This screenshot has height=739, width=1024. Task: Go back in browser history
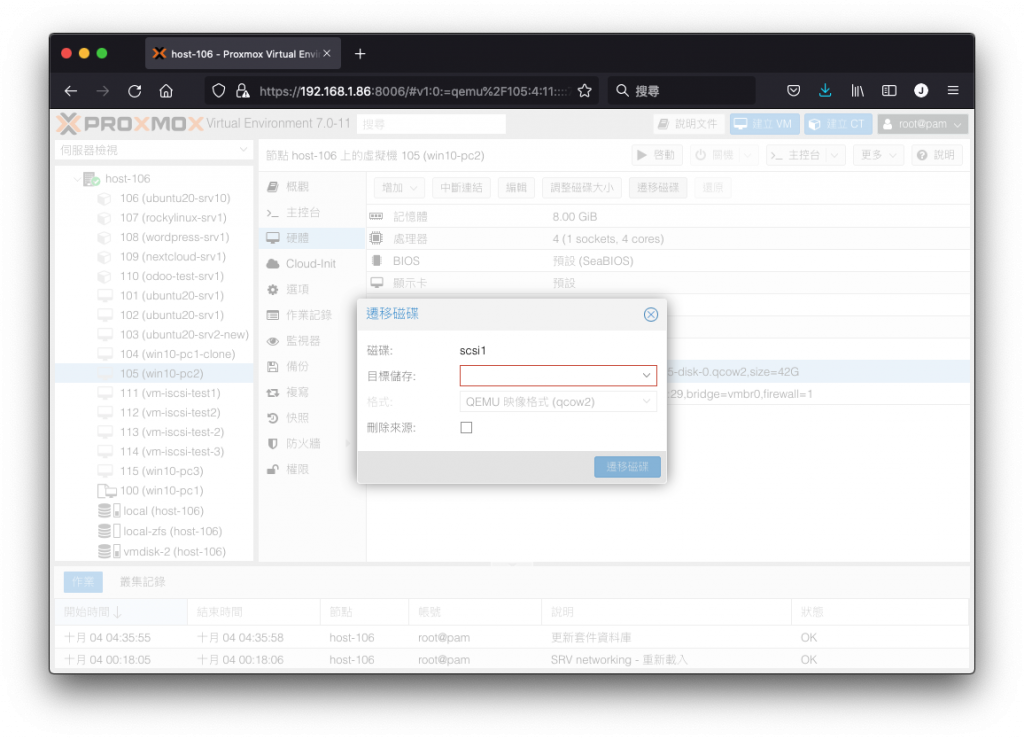71,91
